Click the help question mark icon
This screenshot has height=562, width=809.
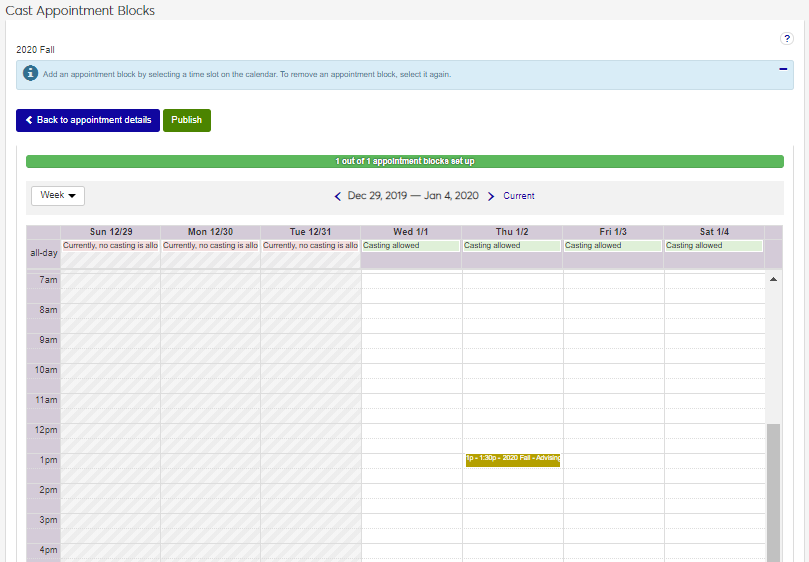point(786,38)
